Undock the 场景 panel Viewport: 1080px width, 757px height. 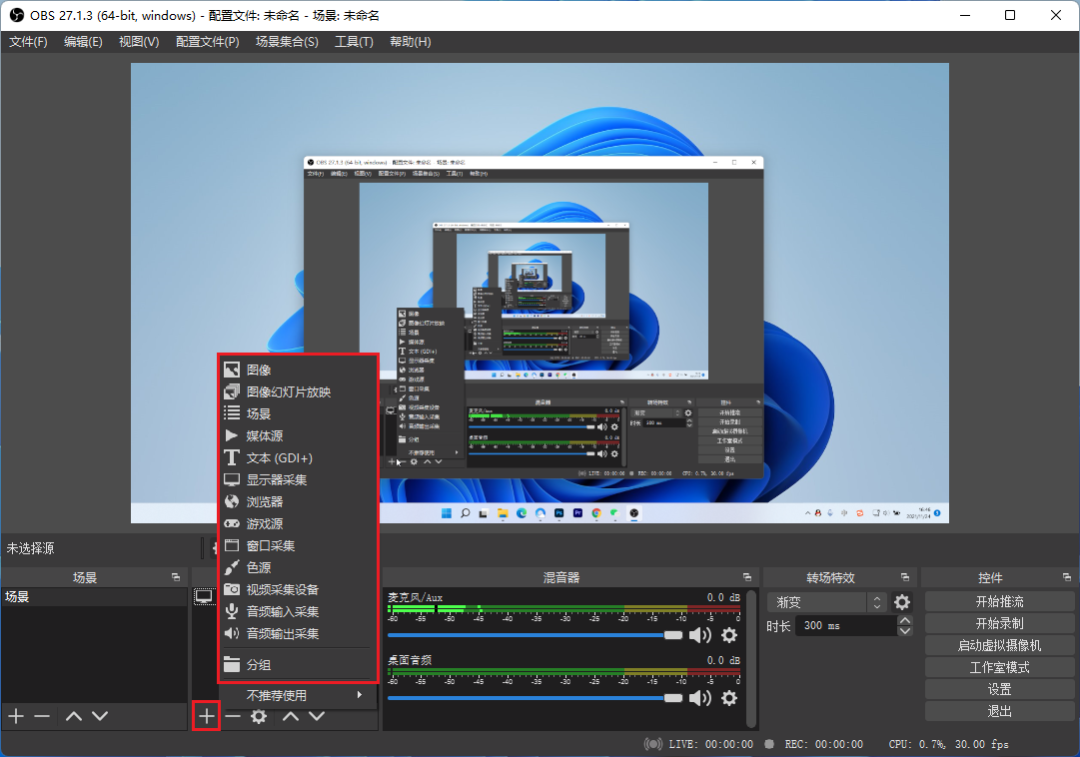[x=176, y=577]
